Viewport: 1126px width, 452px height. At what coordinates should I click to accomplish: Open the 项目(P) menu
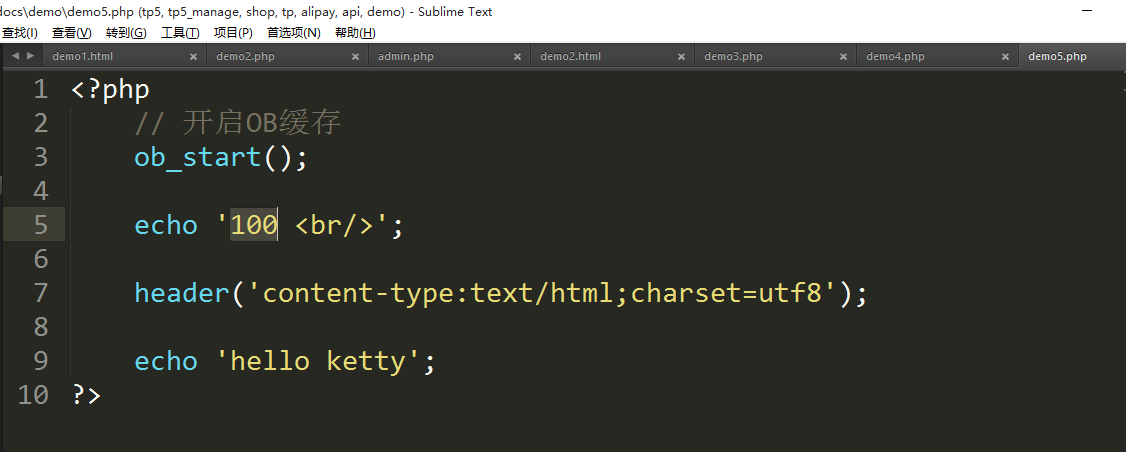tap(233, 33)
